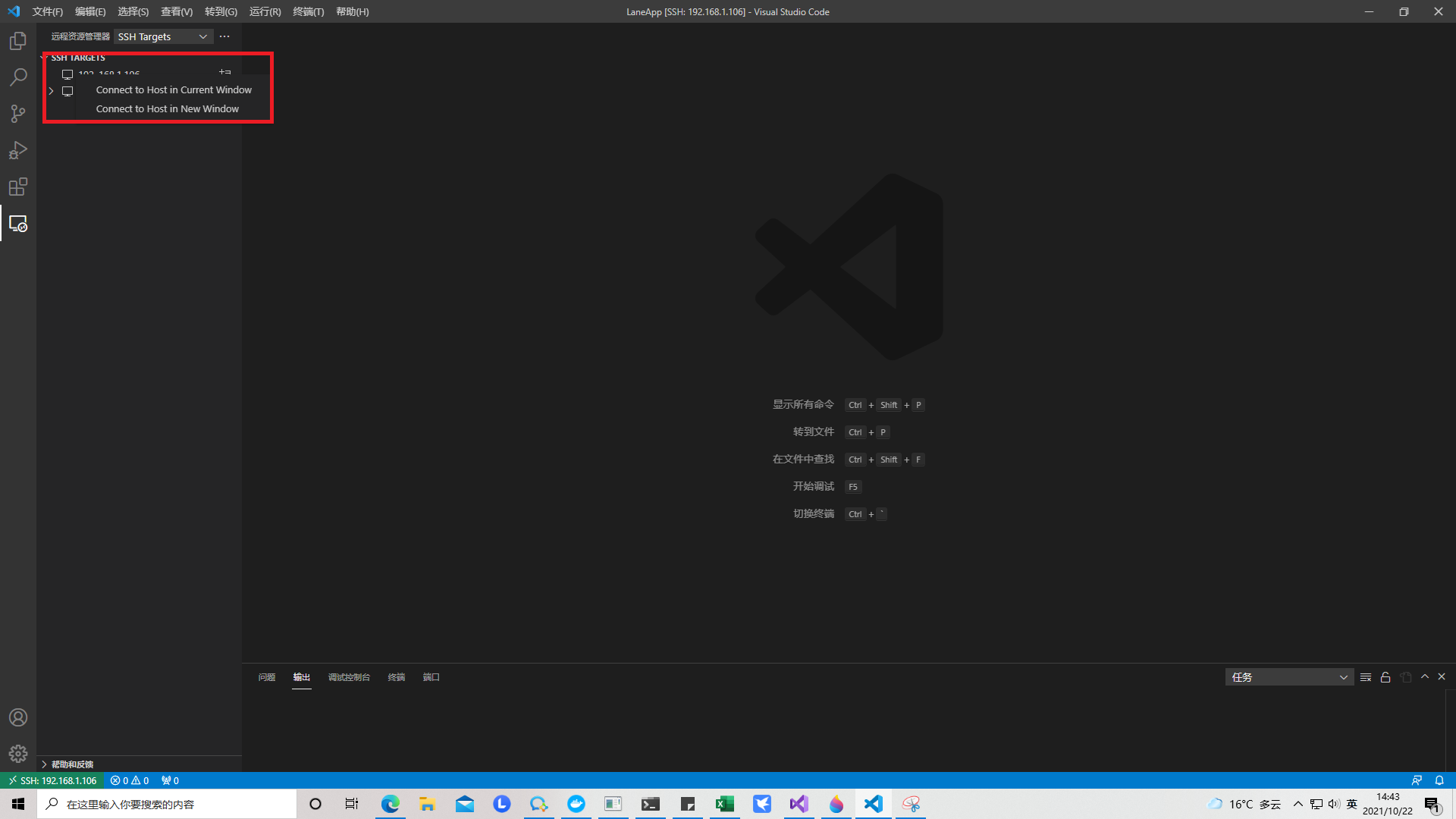Expand the 帮助和反馈 section
Image resolution: width=1456 pixels, height=819 pixels.
68,764
